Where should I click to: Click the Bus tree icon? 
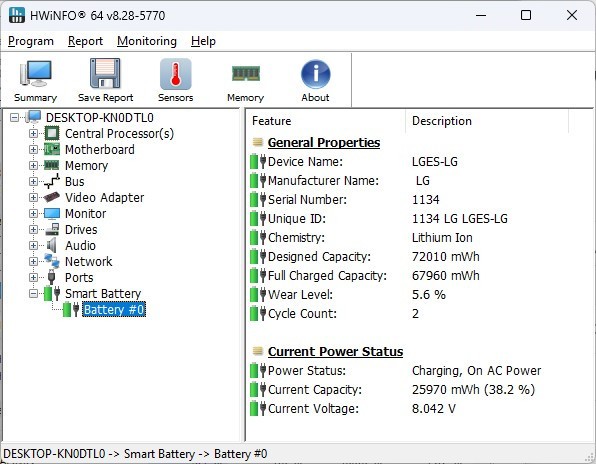coord(52,181)
